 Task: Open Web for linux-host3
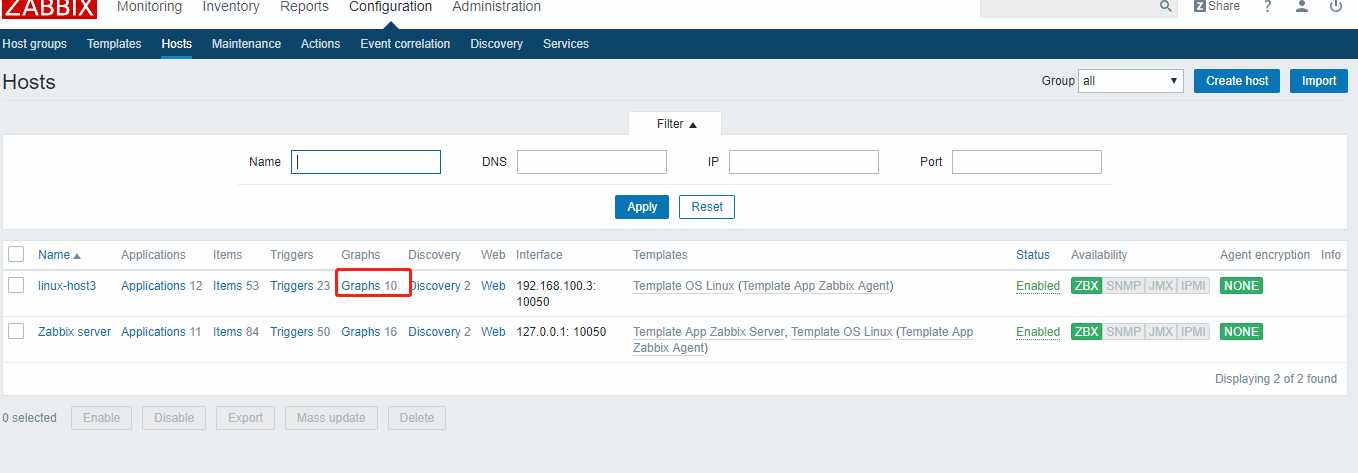(x=493, y=286)
